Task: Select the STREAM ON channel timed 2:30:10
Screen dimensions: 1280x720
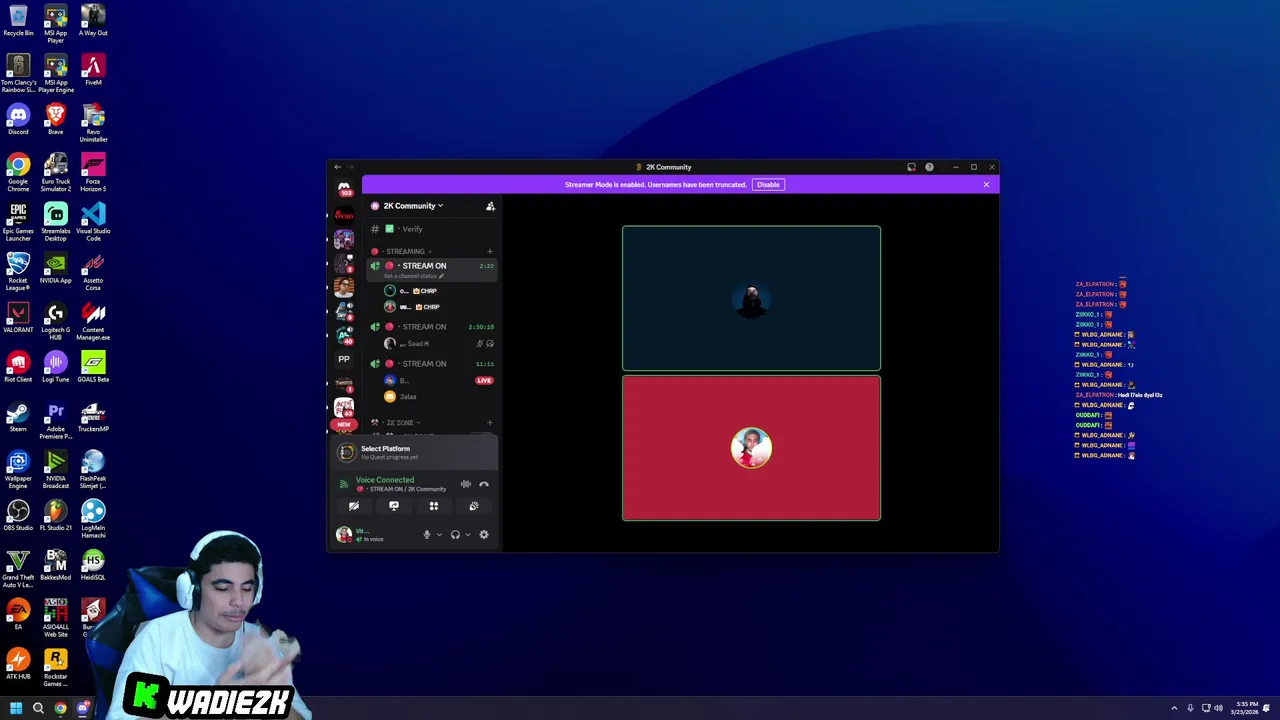Action: click(433, 327)
